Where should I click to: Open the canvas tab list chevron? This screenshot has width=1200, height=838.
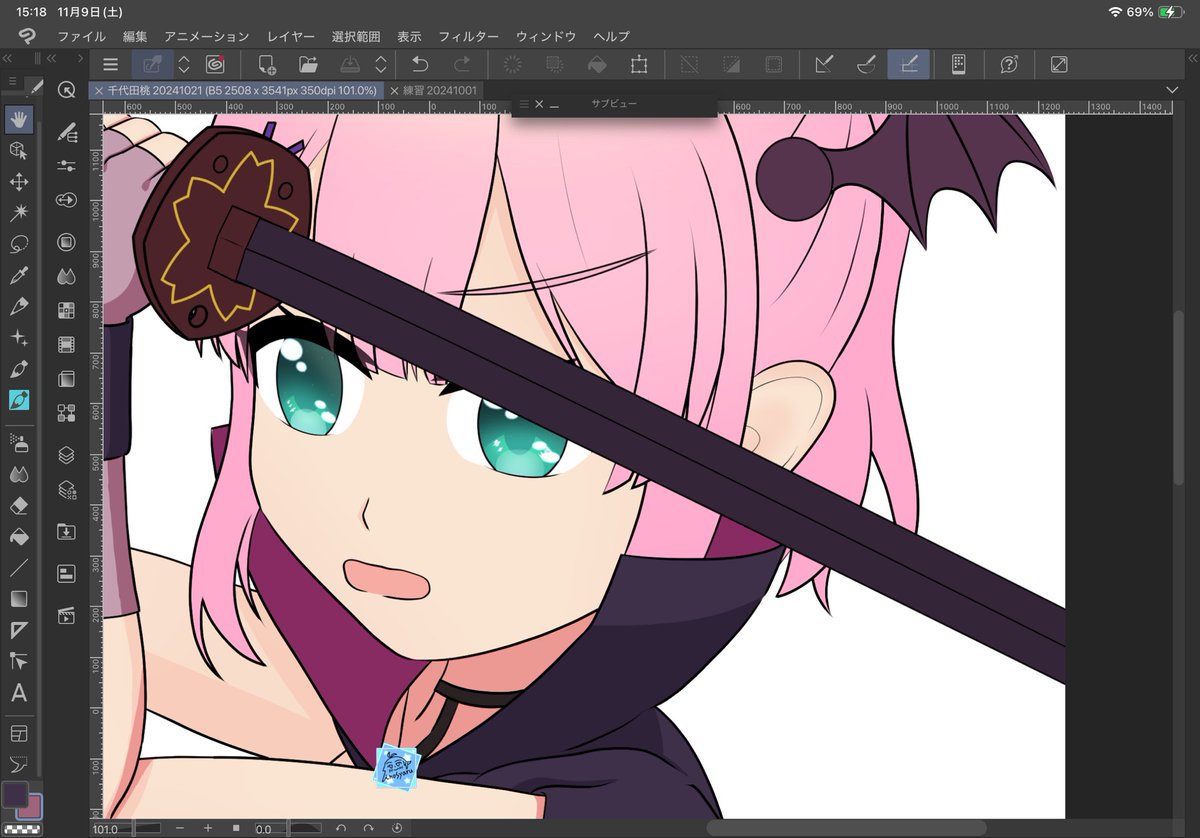click(x=1173, y=90)
